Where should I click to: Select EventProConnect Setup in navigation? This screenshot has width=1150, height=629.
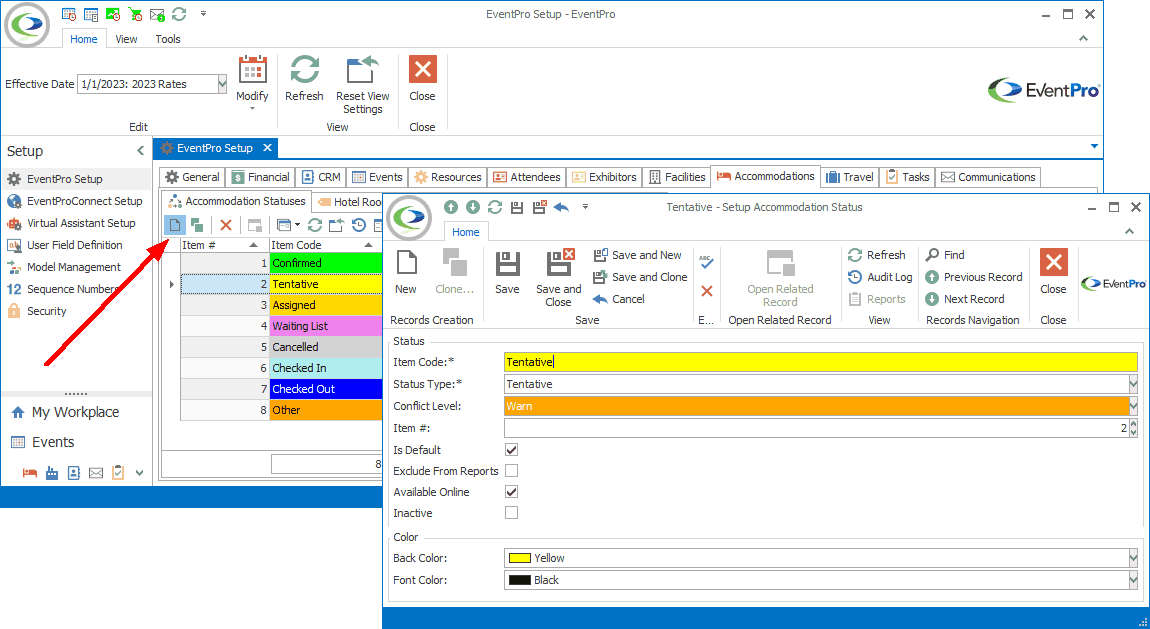pos(76,201)
